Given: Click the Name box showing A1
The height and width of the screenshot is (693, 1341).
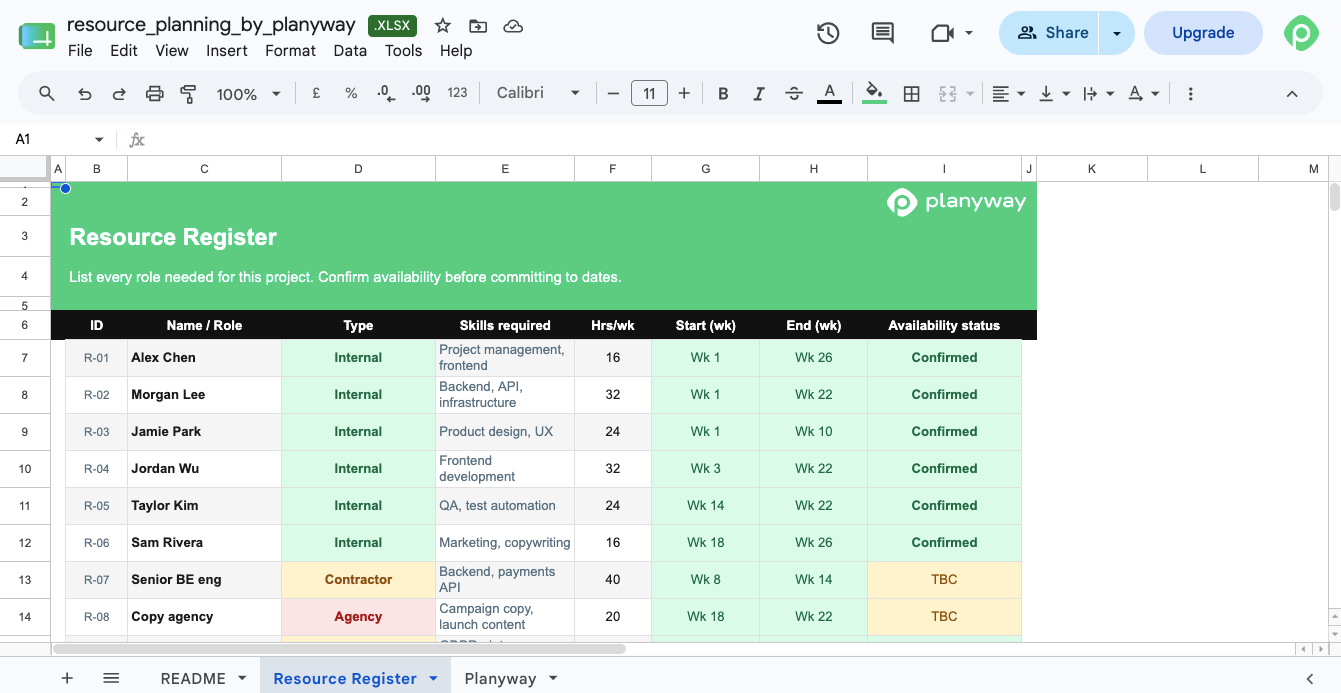Looking at the screenshot, I should (48, 139).
